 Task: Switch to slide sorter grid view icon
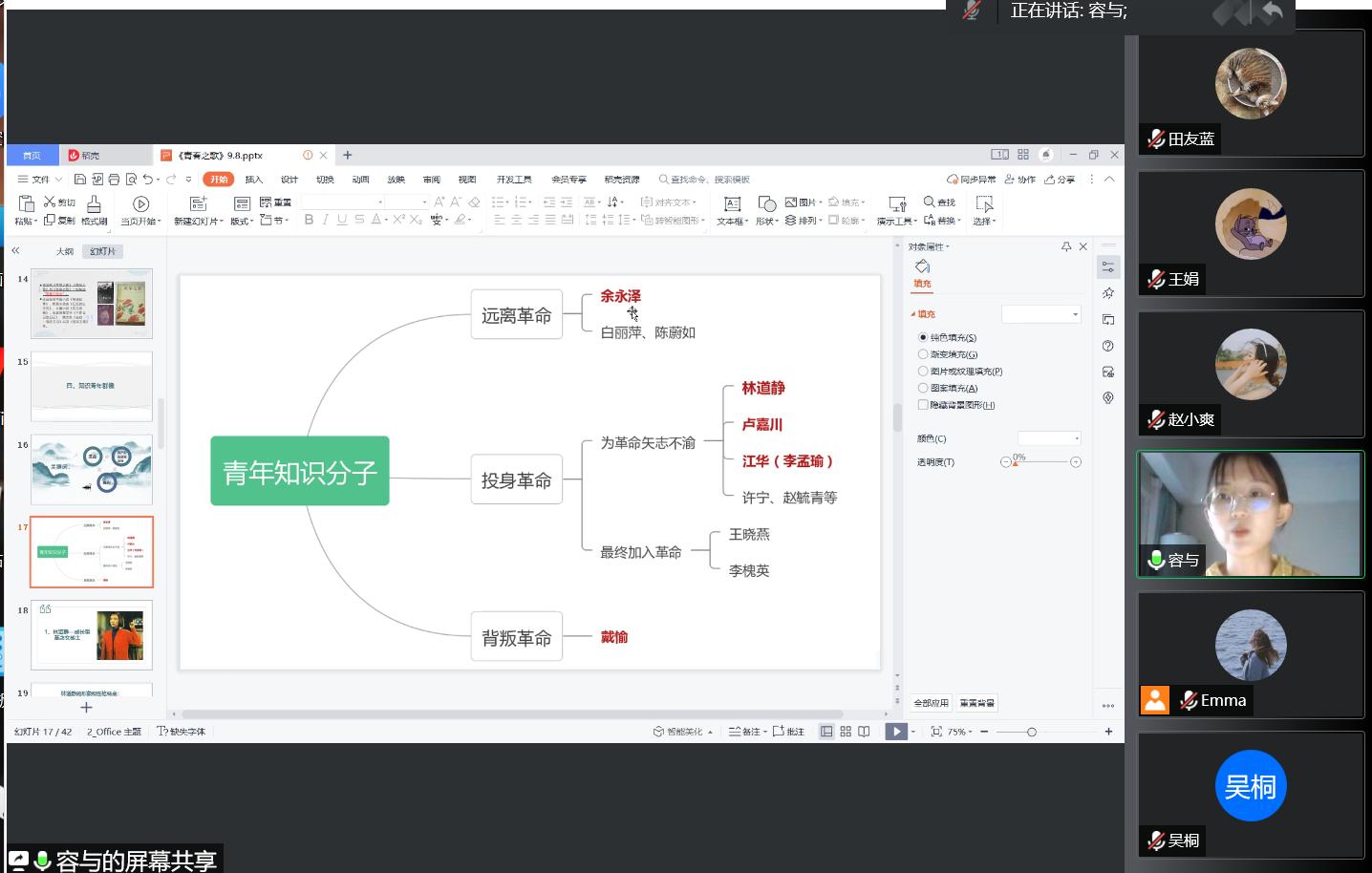pyautogui.click(x=846, y=732)
